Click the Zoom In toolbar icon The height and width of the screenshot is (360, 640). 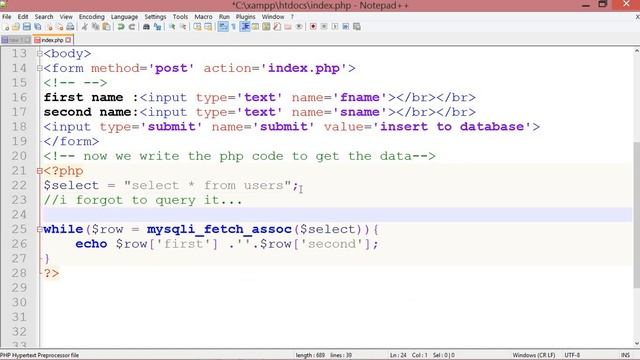(x=172, y=27)
